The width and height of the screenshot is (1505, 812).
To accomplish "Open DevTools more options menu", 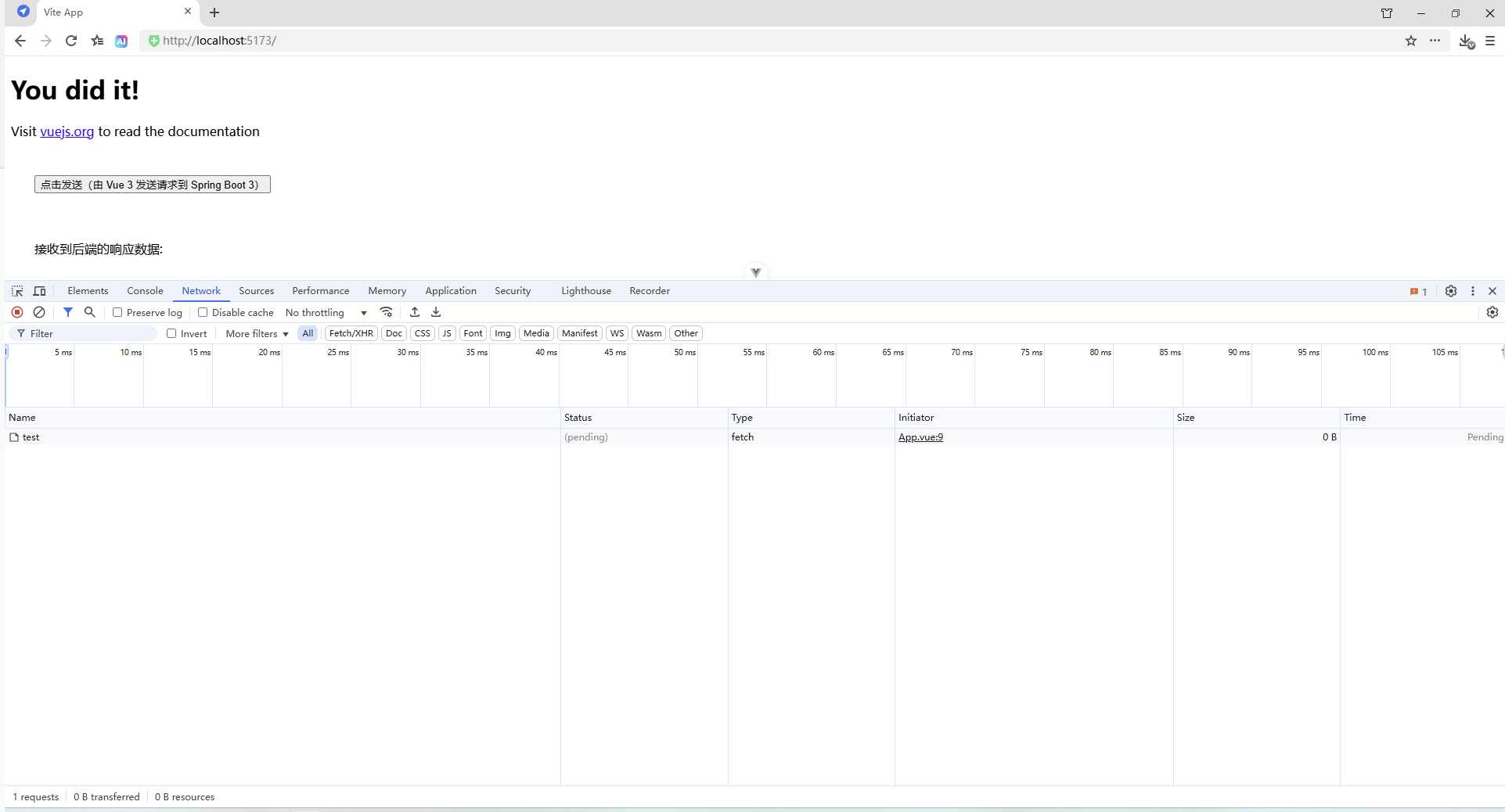I will coord(1472,290).
